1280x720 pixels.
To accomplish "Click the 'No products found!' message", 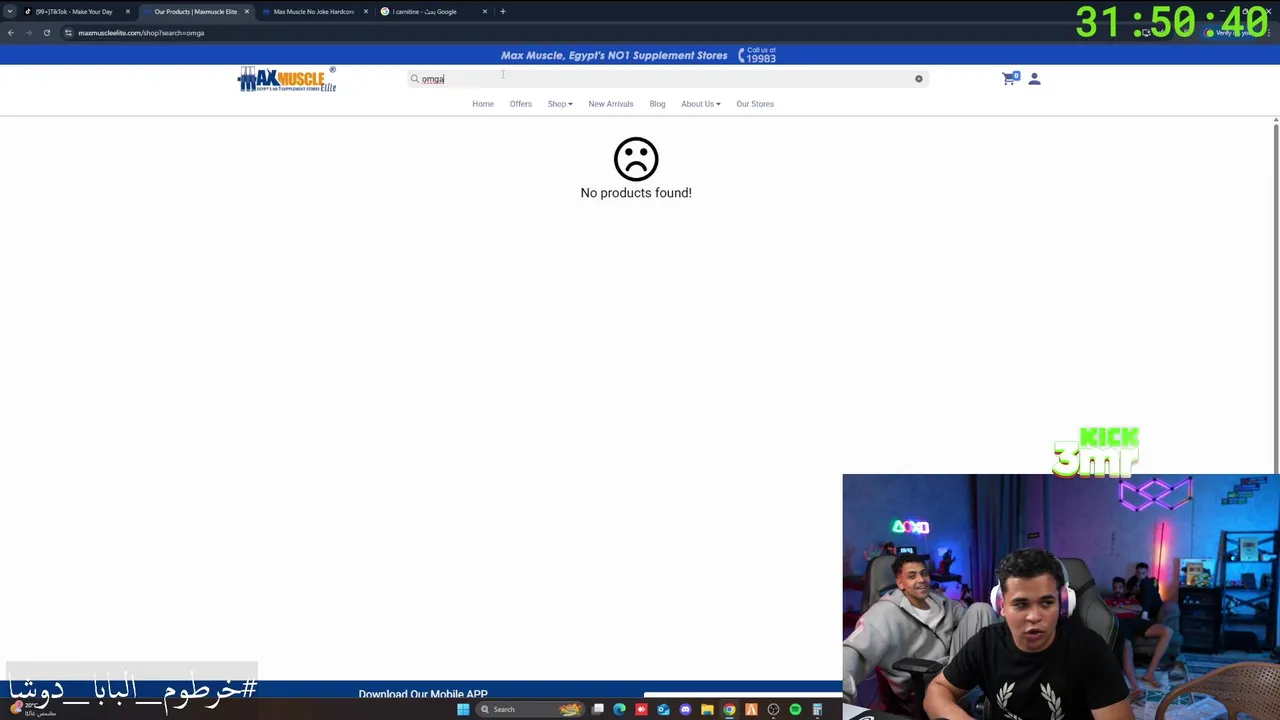I will (x=636, y=193).
